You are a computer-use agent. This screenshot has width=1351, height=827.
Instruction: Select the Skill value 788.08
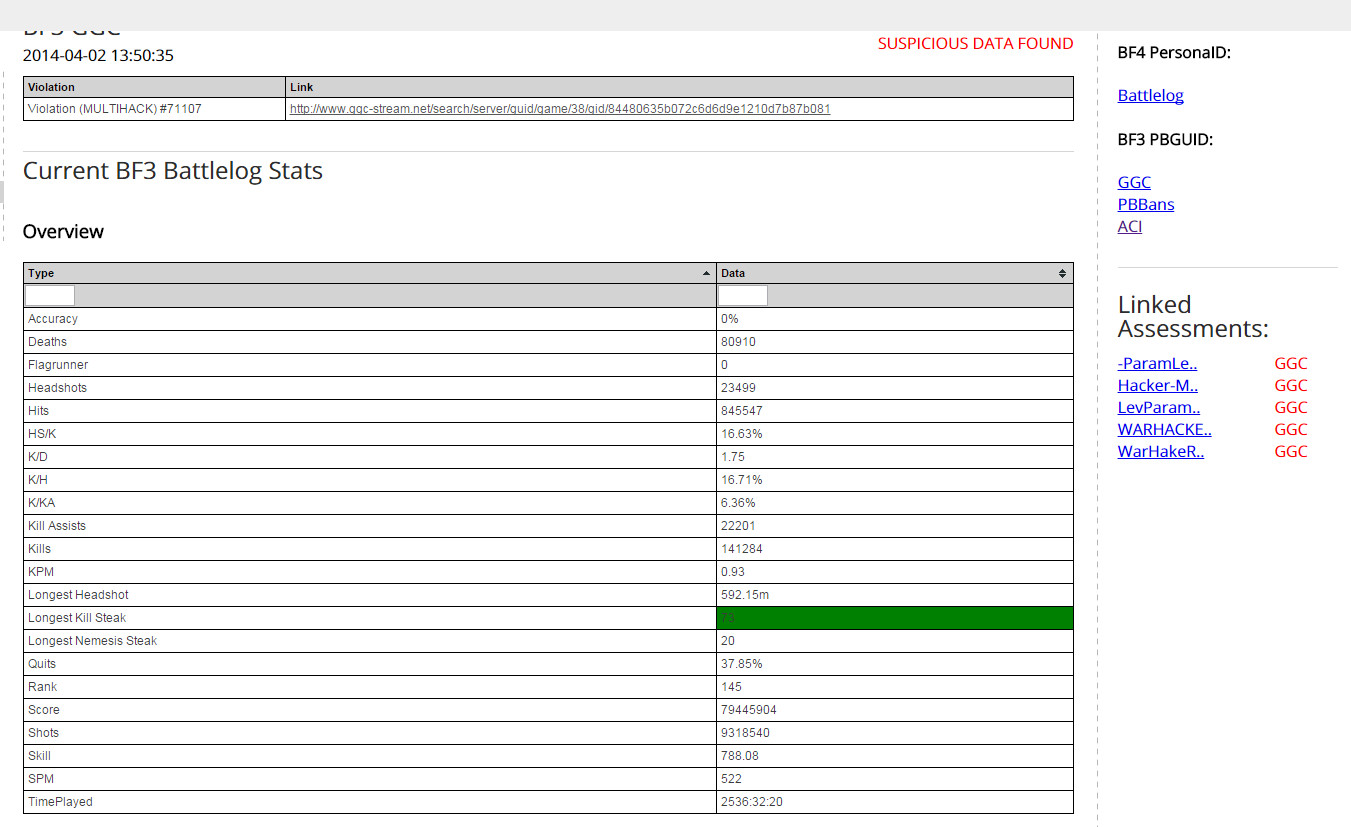coord(740,756)
